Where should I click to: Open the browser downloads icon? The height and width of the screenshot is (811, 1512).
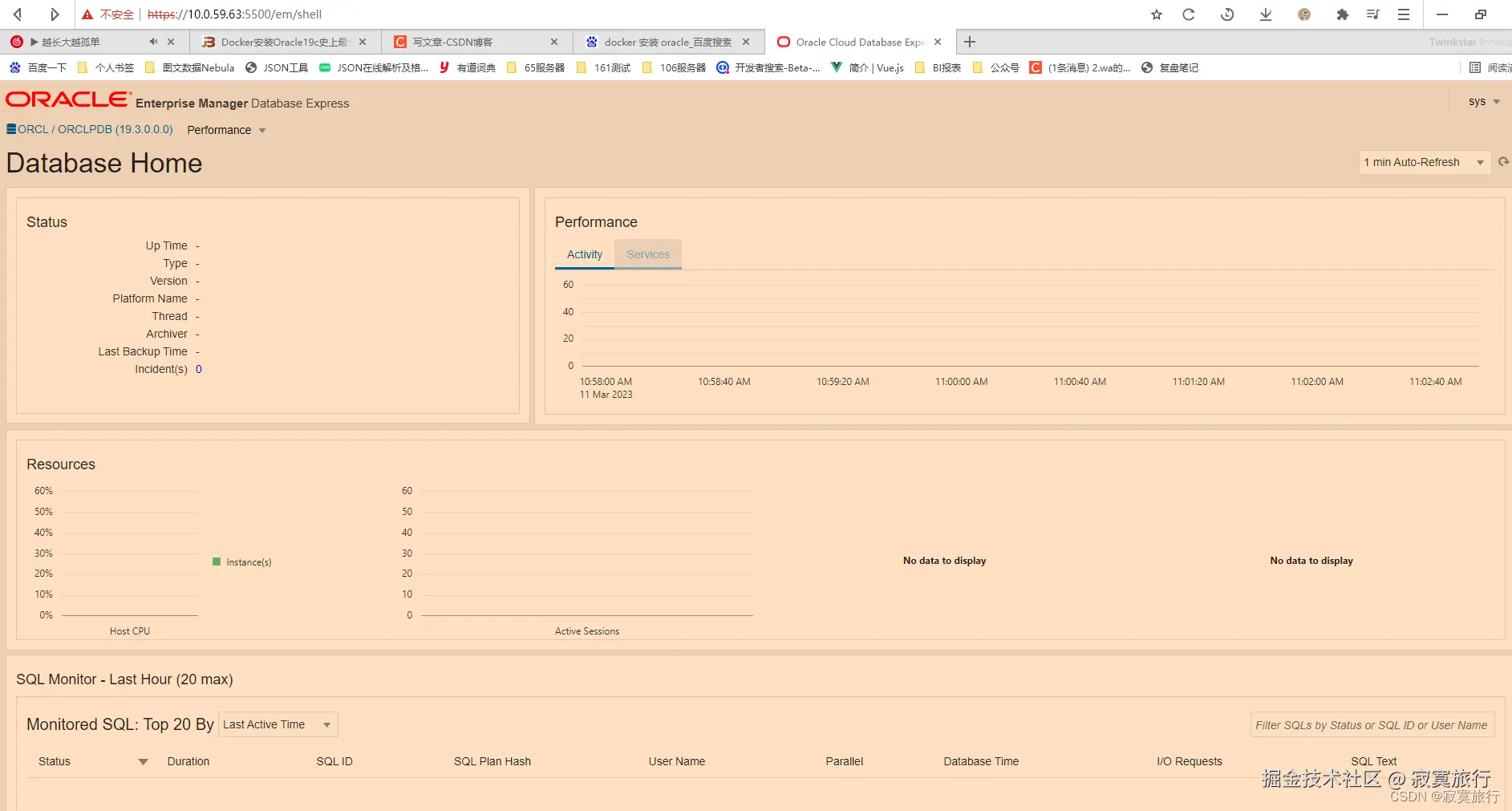pyautogui.click(x=1266, y=14)
